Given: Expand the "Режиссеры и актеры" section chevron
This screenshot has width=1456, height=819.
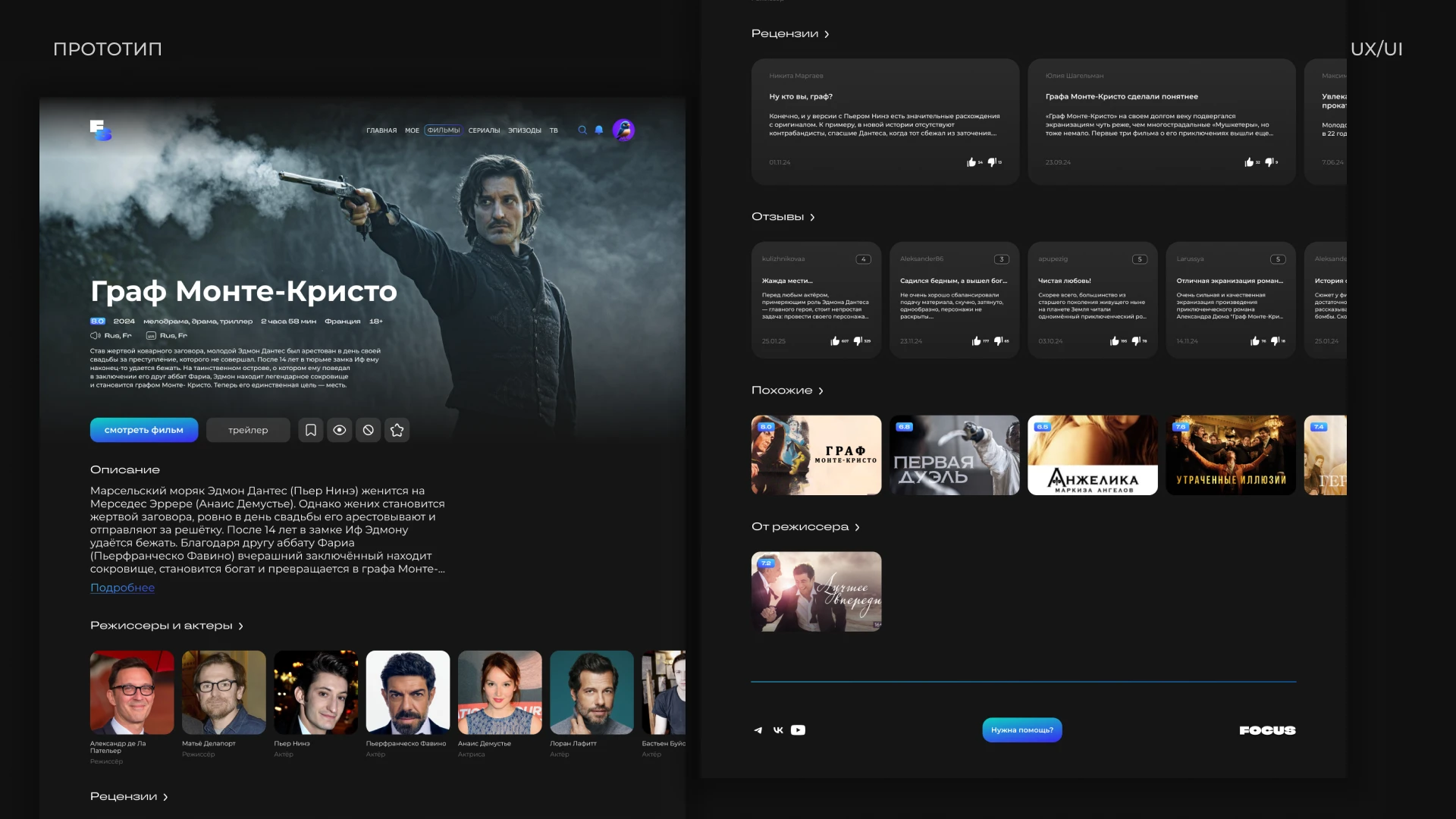Looking at the screenshot, I should point(241,626).
